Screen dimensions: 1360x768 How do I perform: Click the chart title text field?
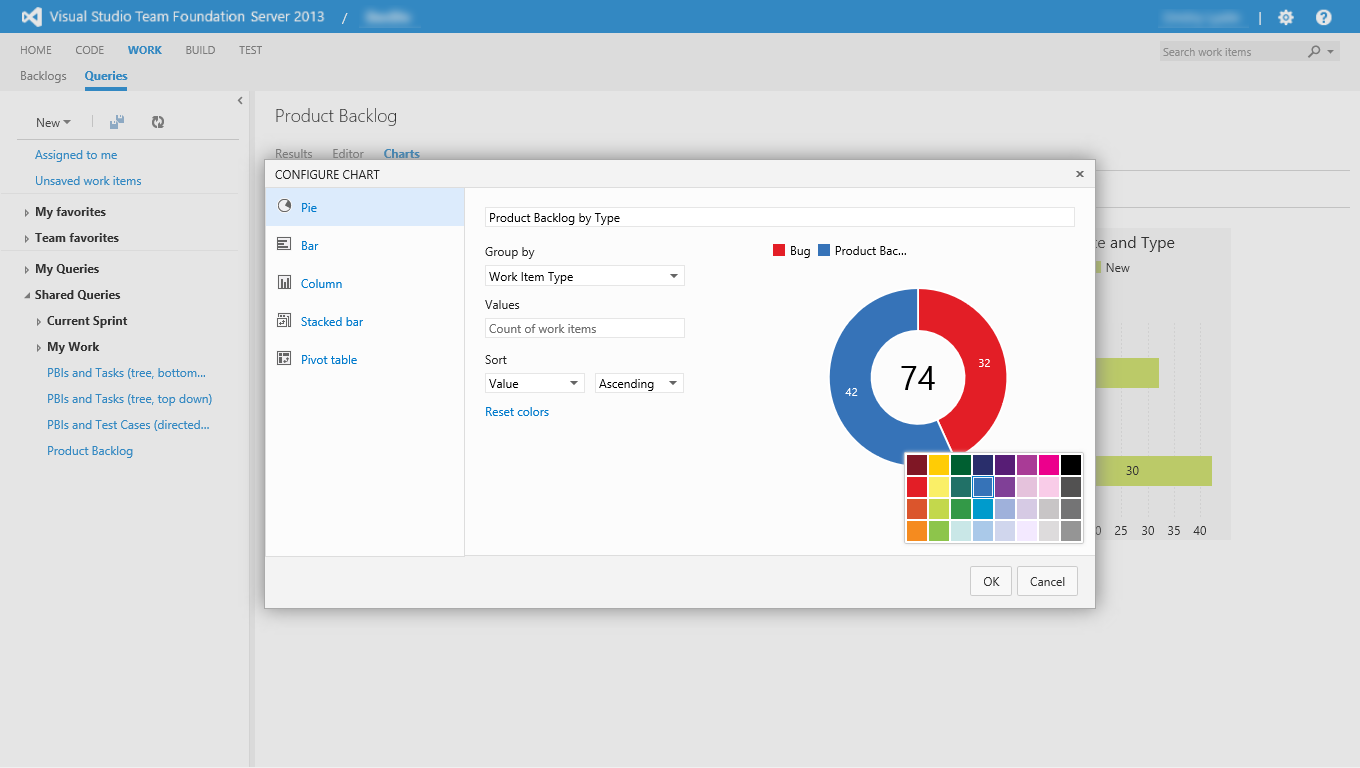[x=779, y=217]
